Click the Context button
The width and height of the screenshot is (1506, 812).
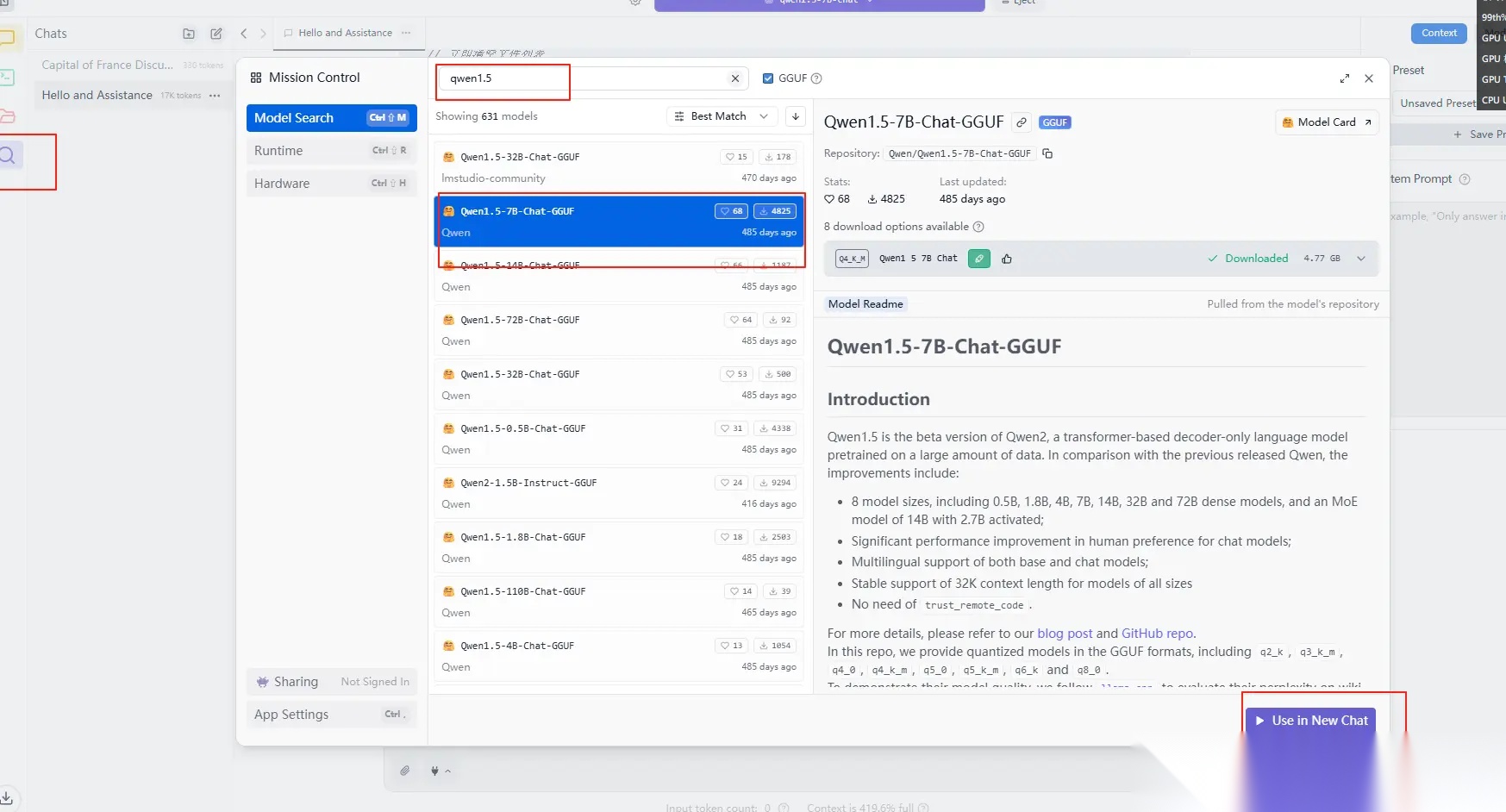tap(1439, 34)
